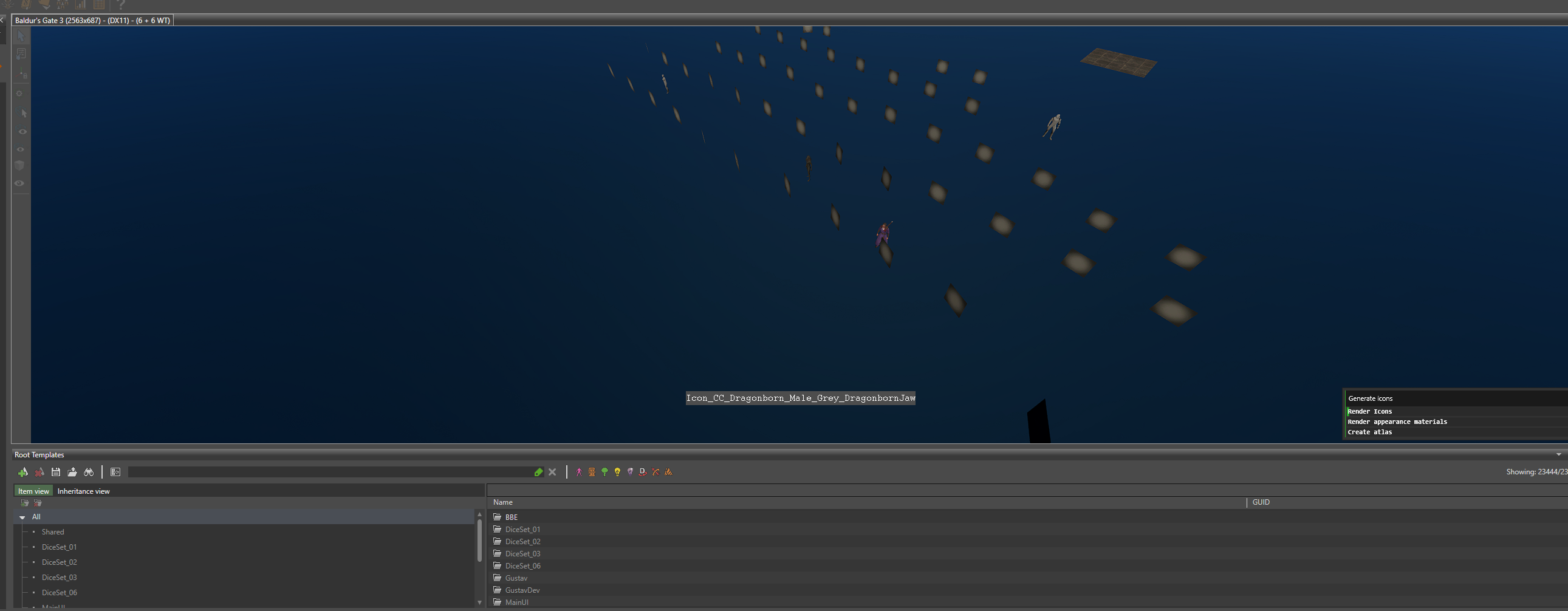1568x611 pixels.
Task: Toggle the orange flame filter icon
Action: (668, 473)
